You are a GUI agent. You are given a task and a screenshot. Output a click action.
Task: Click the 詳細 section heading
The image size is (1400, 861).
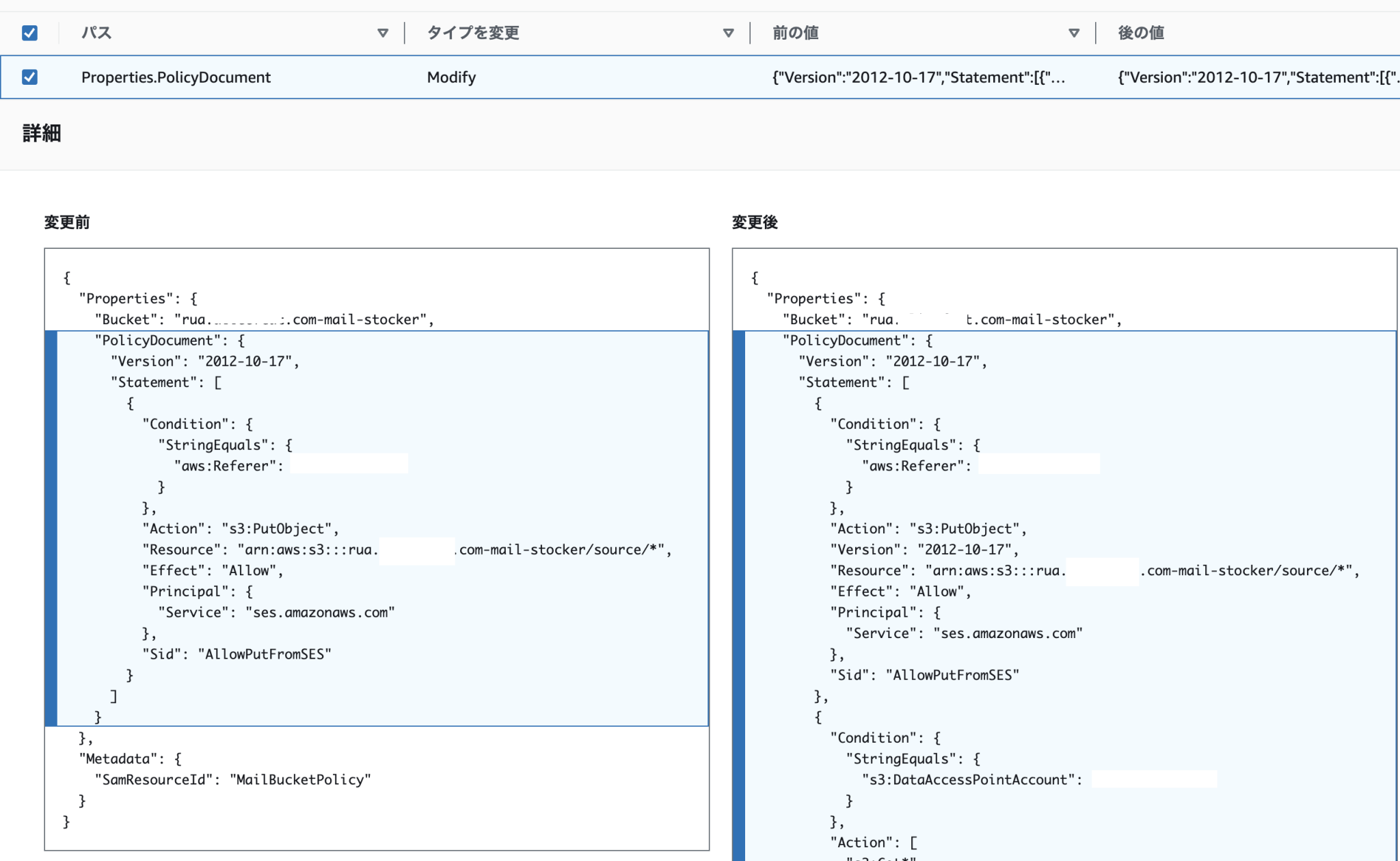(x=40, y=133)
